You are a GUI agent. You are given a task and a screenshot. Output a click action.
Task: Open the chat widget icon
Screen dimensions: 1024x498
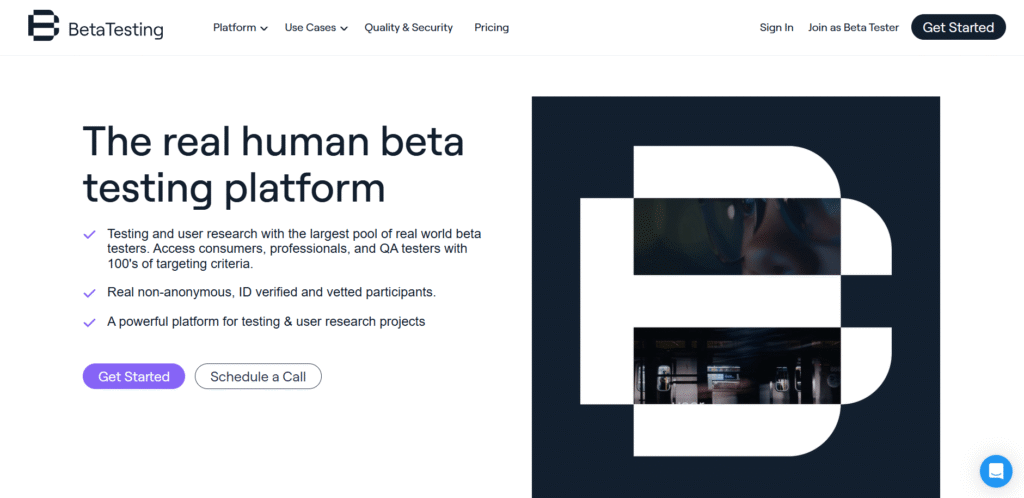[995, 470]
